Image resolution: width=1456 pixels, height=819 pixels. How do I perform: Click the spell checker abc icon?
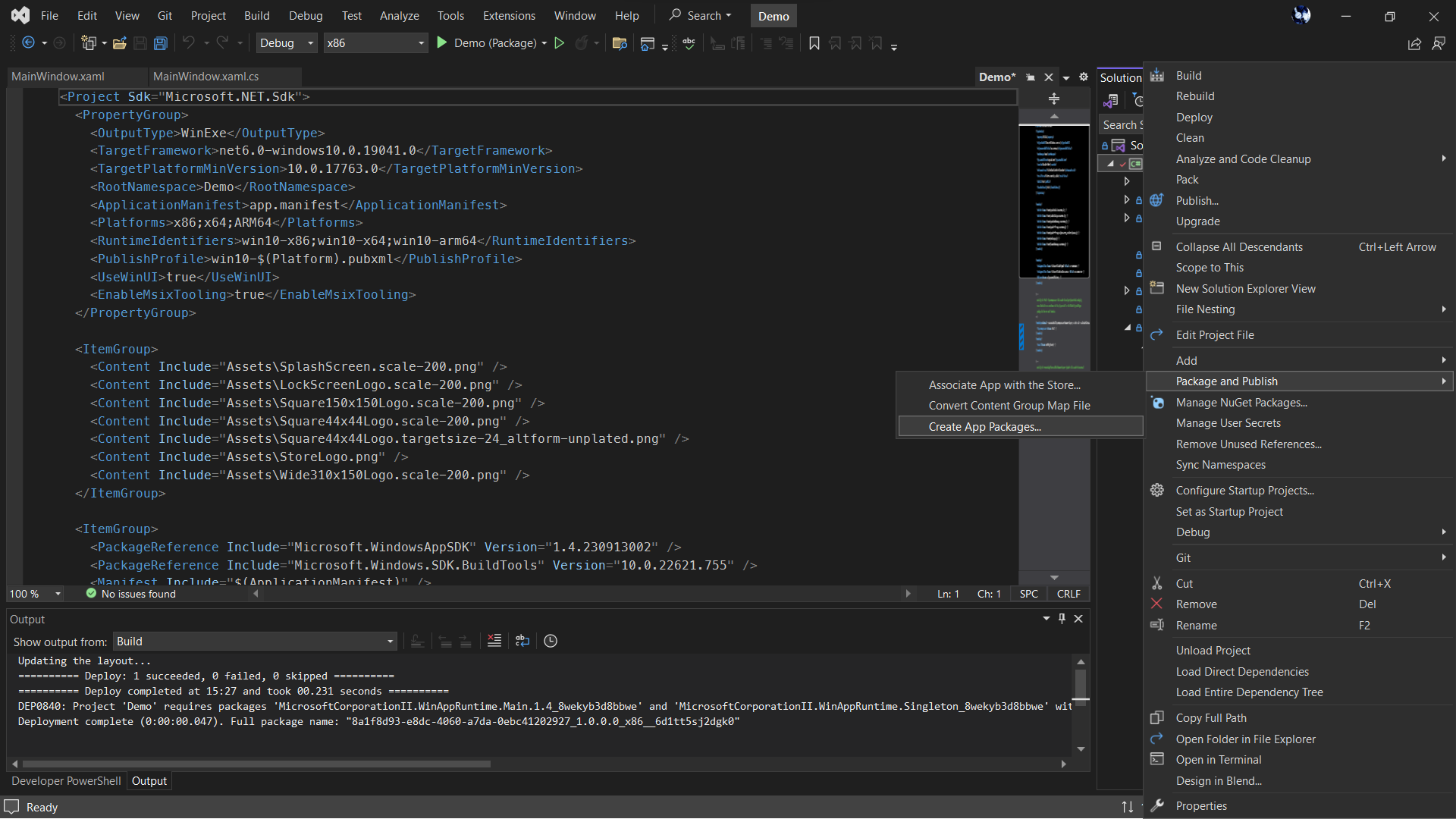(689, 43)
